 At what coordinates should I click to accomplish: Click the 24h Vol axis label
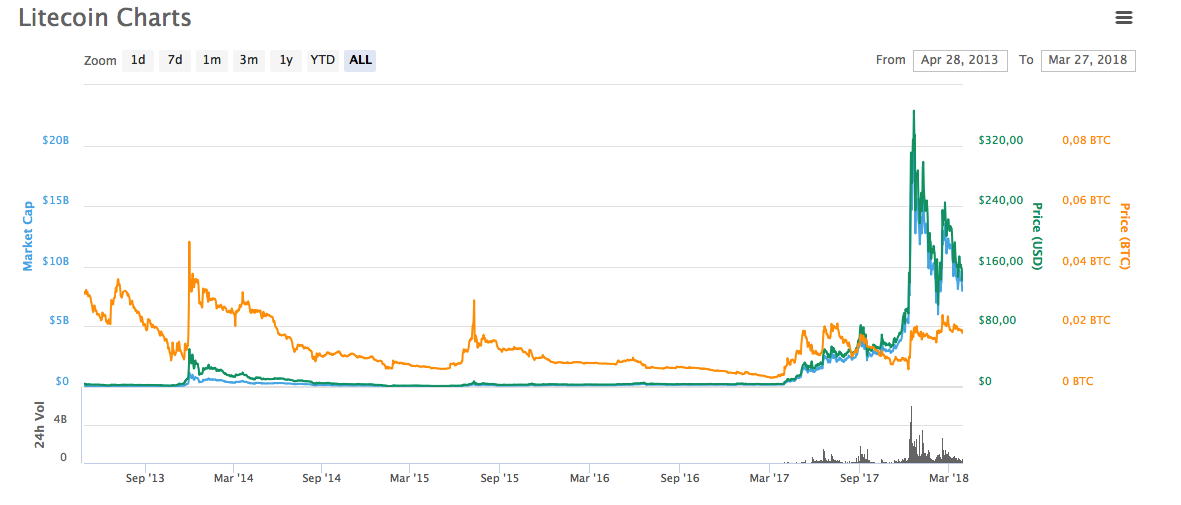click(40, 426)
